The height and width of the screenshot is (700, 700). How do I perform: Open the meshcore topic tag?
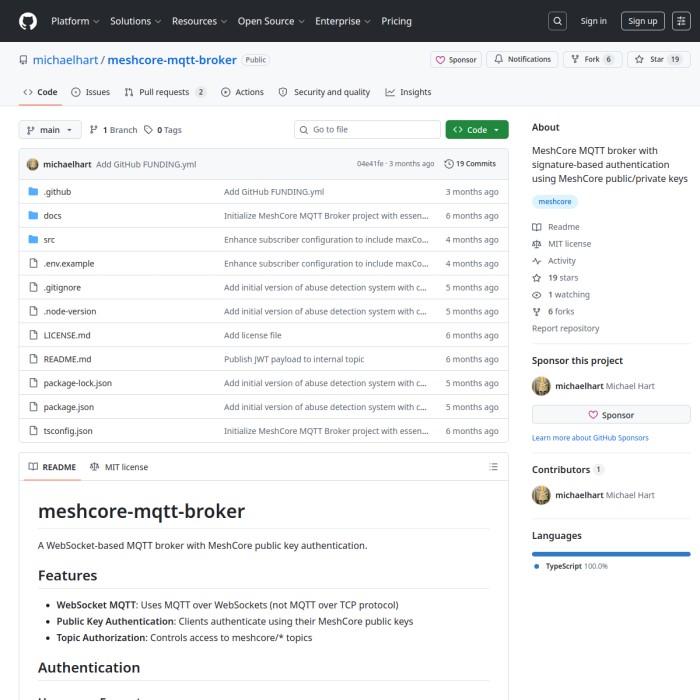554,202
